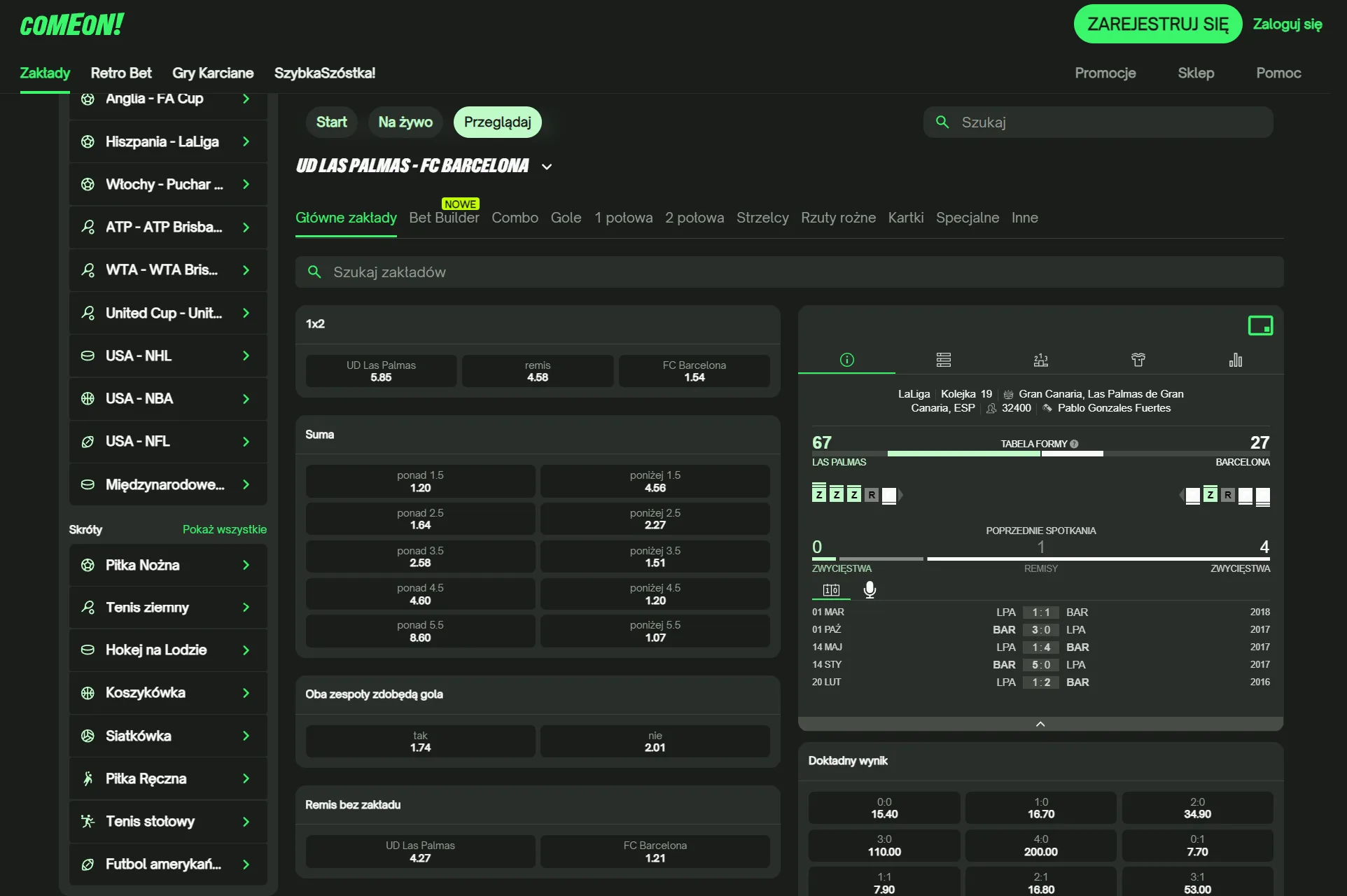Expand Piłka Nożna shortcut

click(246, 565)
